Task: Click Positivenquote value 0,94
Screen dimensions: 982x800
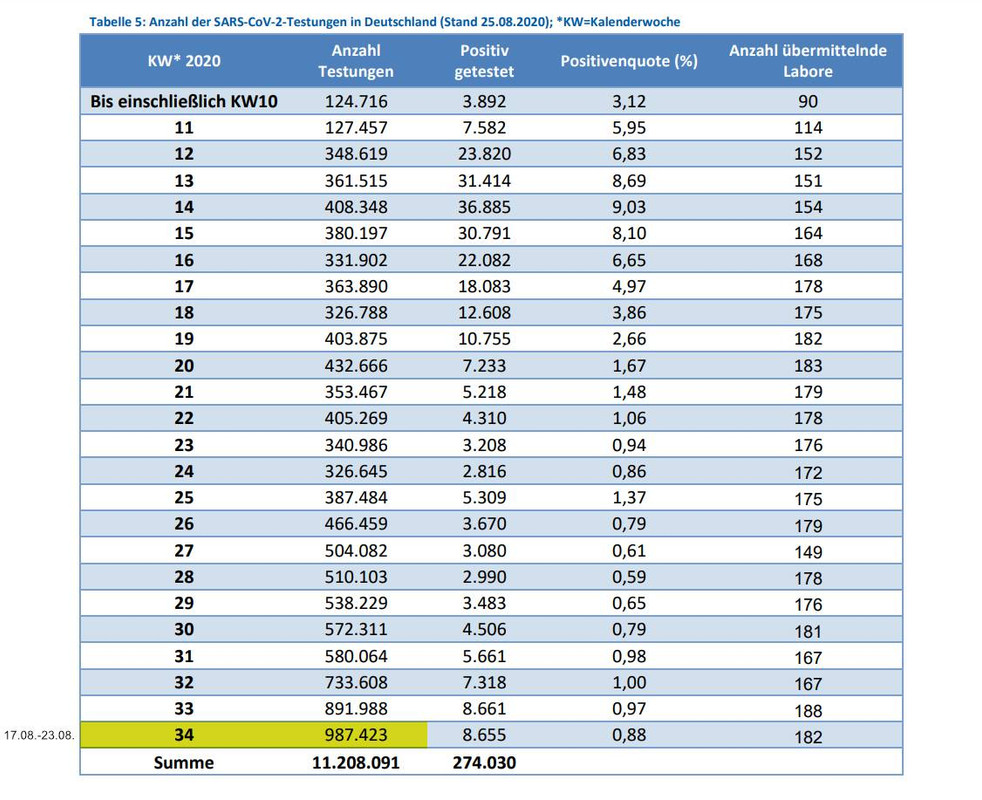Action: point(629,445)
